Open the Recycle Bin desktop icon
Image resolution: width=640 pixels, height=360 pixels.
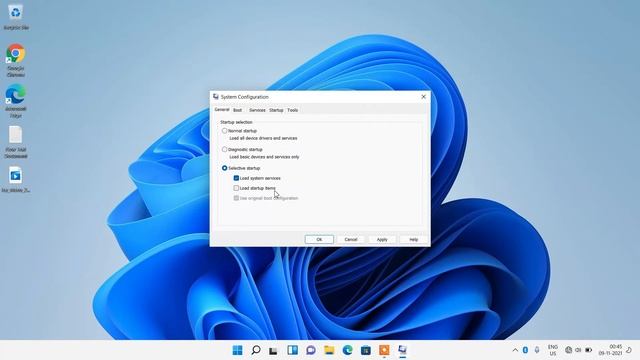[16, 17]
